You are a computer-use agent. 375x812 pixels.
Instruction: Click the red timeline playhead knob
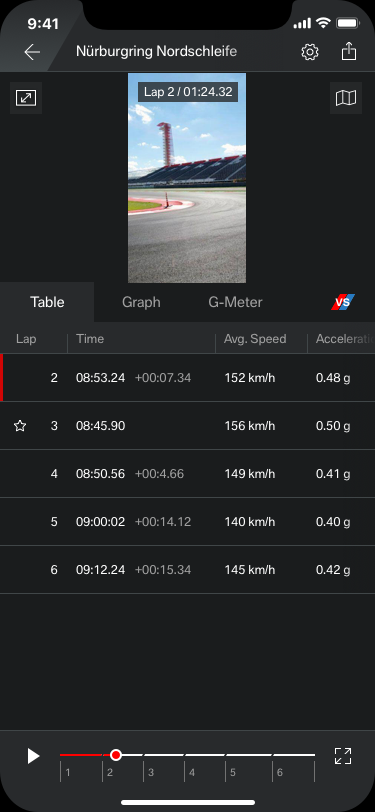pos(116,755)
